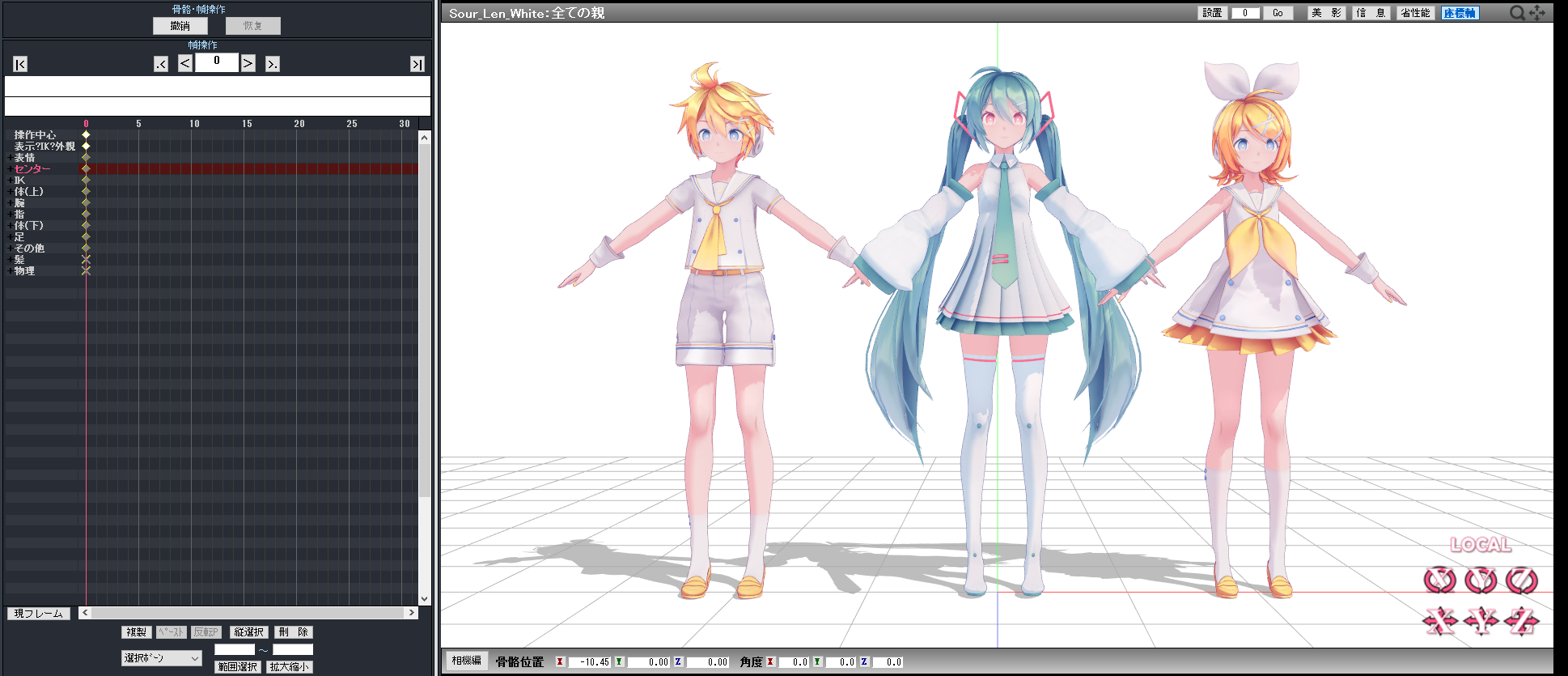Expand the 足 bone group
The height and width of the screenshot is (676, 1568).
[x=10, y=237]
